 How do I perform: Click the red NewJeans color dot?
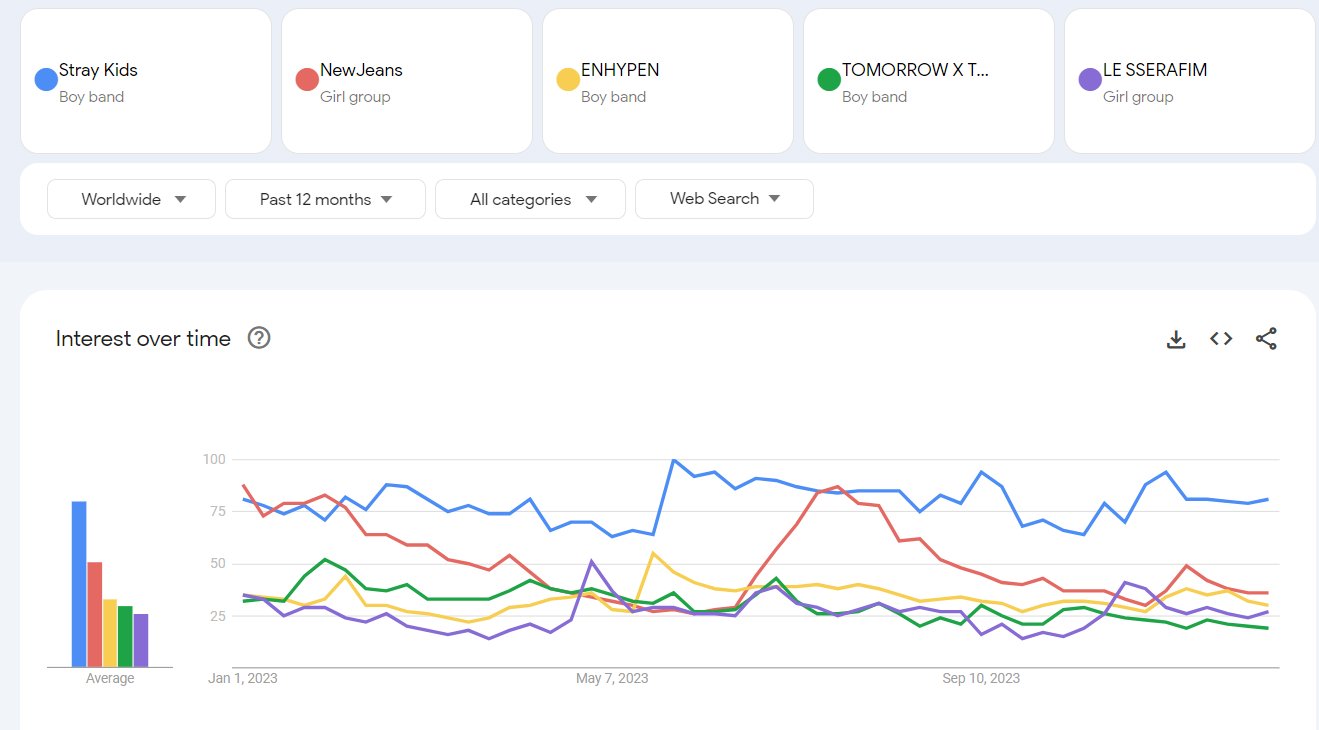(307, 79)
